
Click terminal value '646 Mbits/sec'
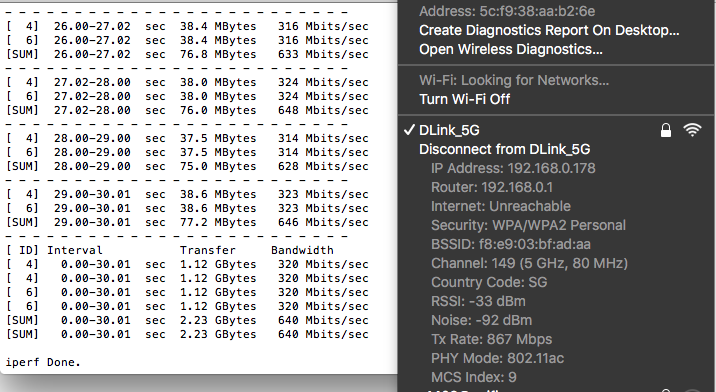coord(323,222)
